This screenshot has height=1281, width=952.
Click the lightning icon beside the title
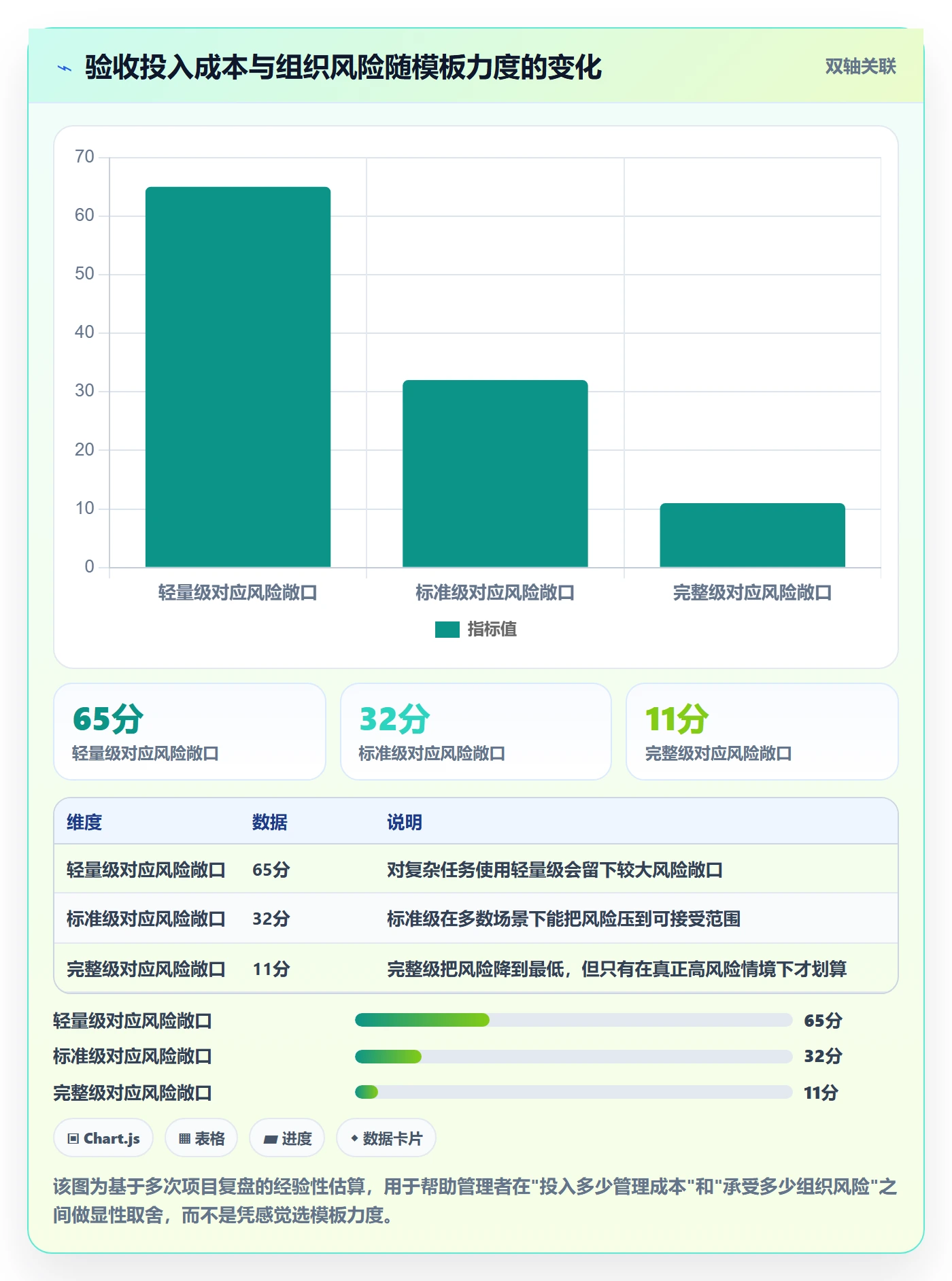(65, 68)
